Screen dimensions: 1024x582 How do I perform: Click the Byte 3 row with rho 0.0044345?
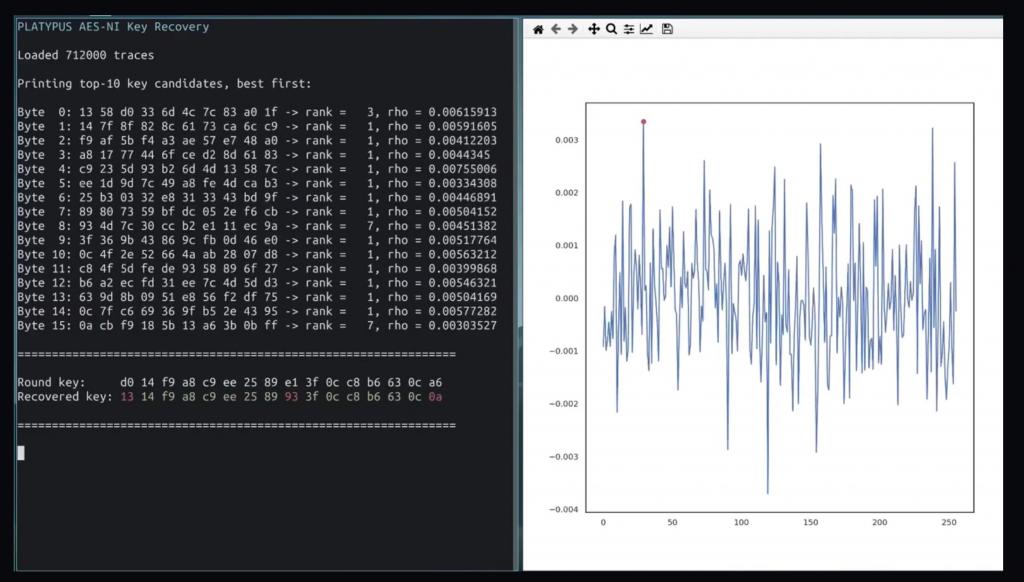click(x=253, y=155)
